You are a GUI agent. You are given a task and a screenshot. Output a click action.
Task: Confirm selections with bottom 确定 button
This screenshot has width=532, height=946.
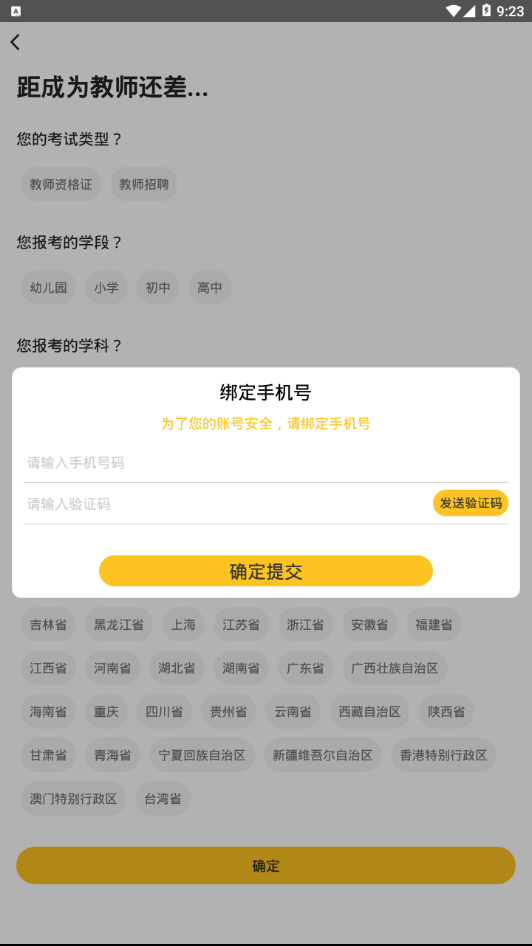[x=266, y=866]
